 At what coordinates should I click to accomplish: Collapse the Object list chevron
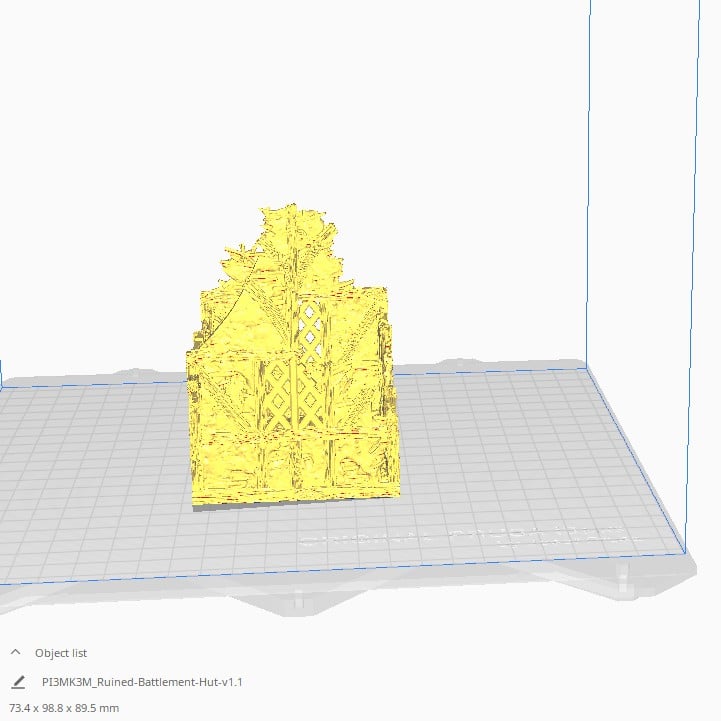pos(16,652)
